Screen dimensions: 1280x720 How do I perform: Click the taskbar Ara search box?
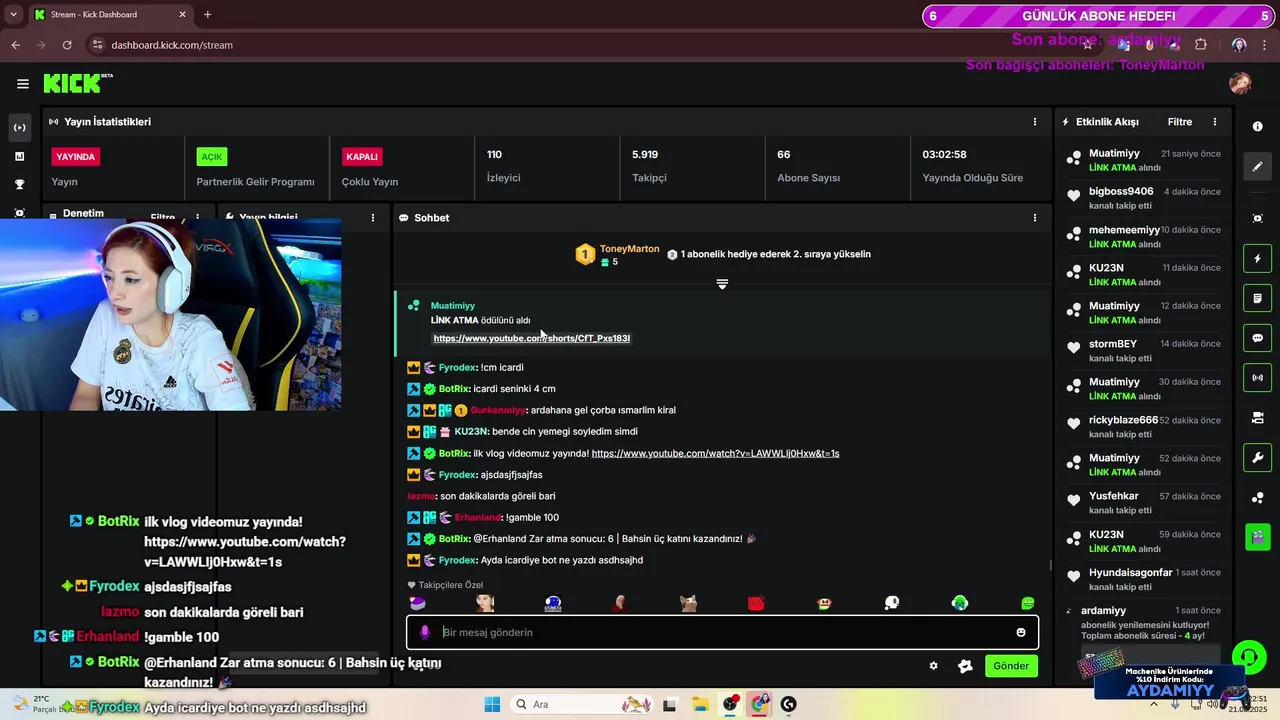pyautogui.click(x=583, y=704)
